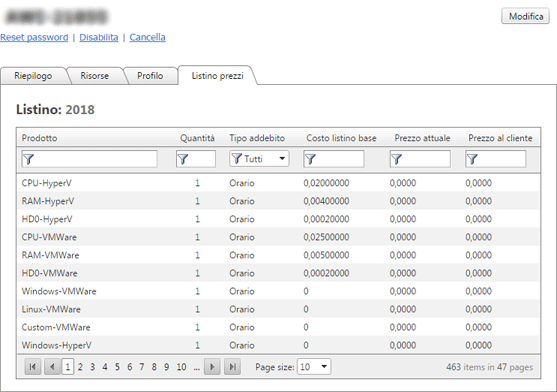Open the Page size dropdown

(x=314, y=367)
